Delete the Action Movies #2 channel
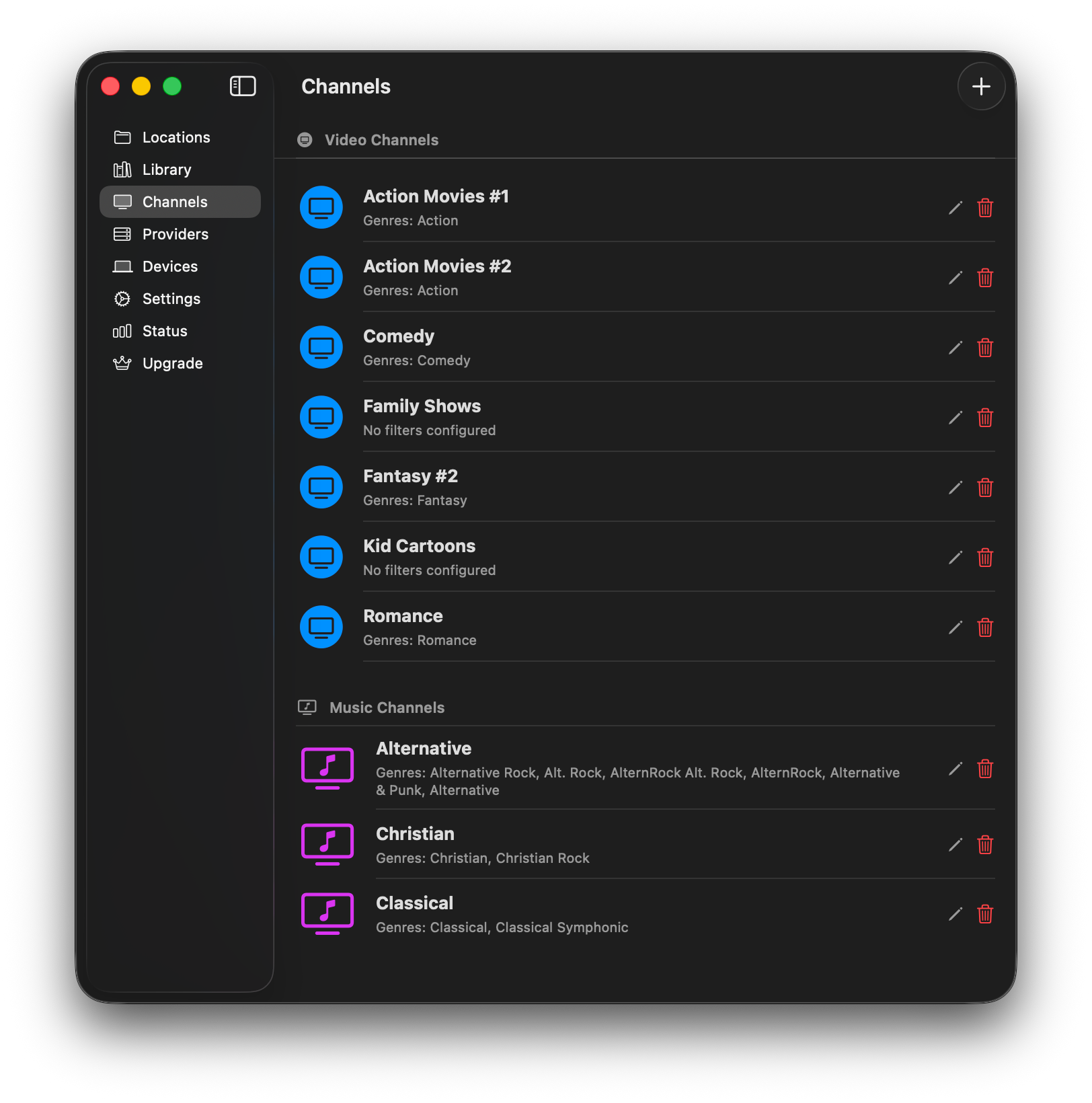This screenshot has width=1092, height=1103. 985,278
